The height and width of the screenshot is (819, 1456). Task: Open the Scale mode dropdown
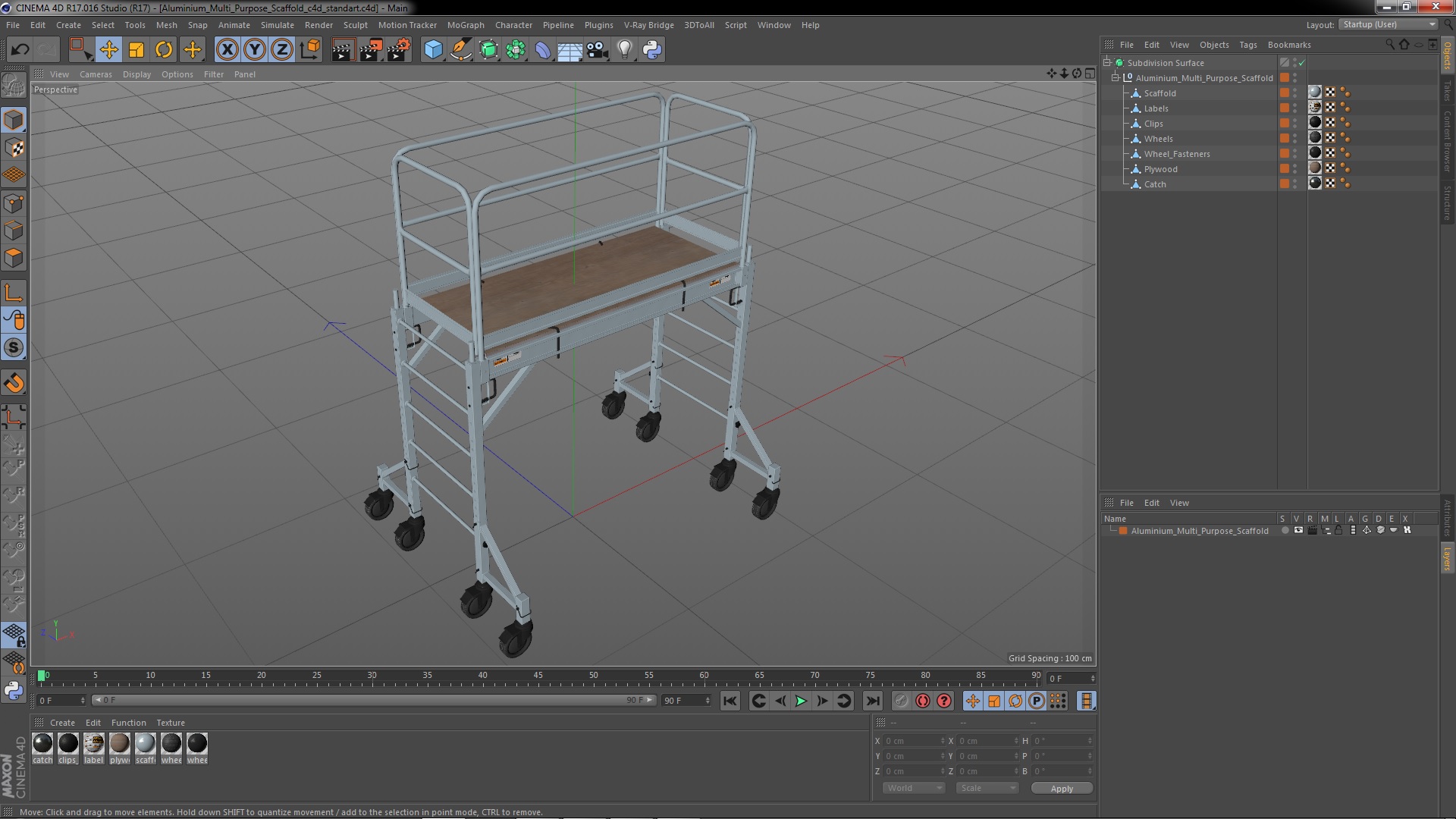(987, 789)
